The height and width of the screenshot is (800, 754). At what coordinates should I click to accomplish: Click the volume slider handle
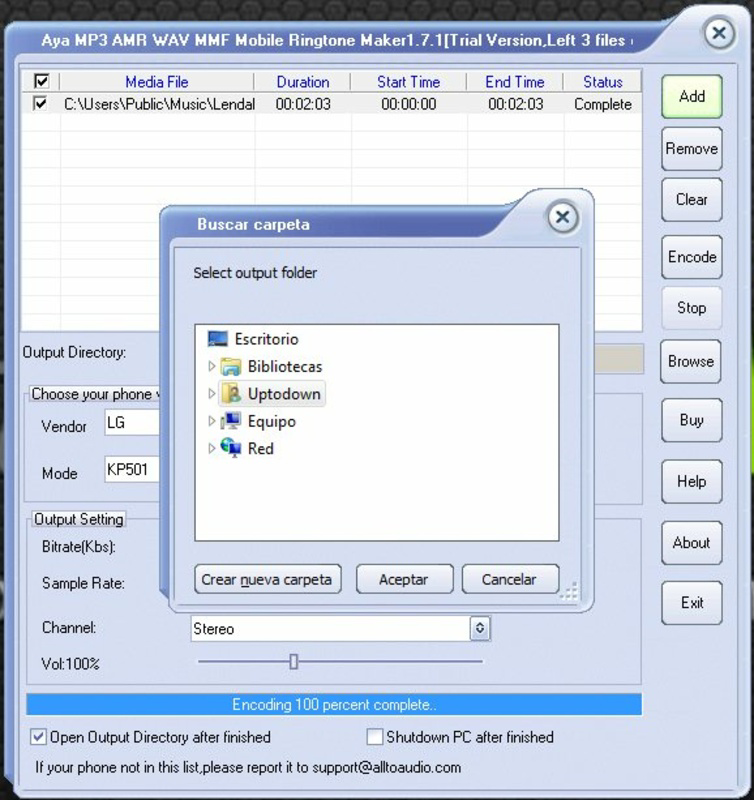tap(293, 662)
